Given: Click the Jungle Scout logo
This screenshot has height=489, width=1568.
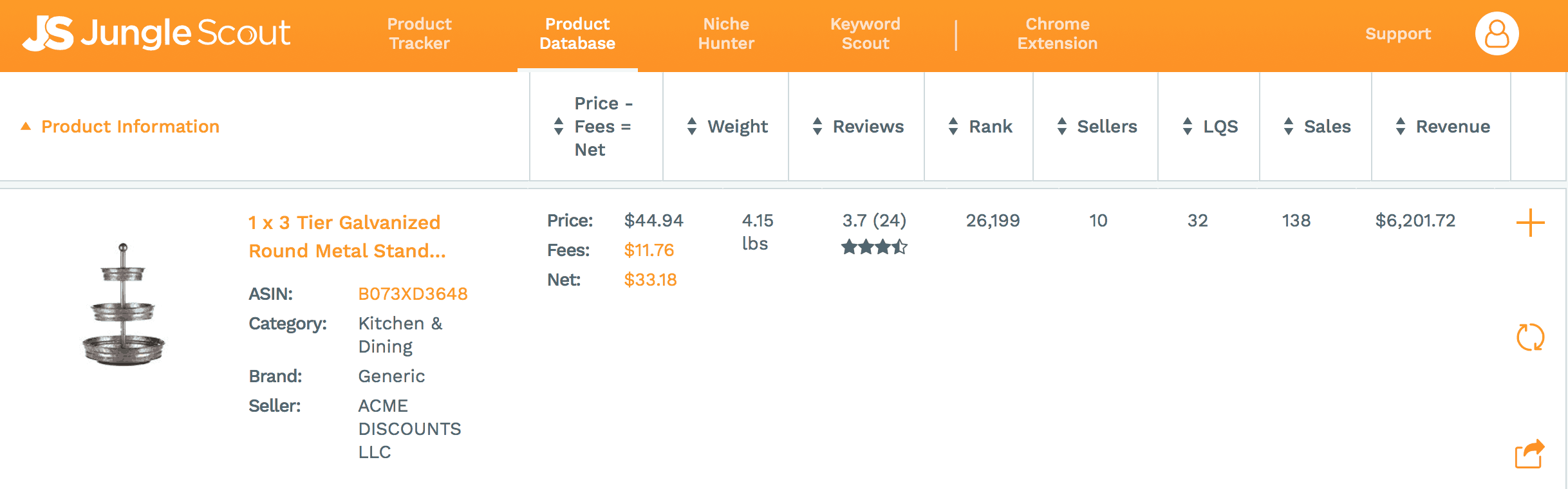Looking at the screenshot, I should [x=156, y=33].
